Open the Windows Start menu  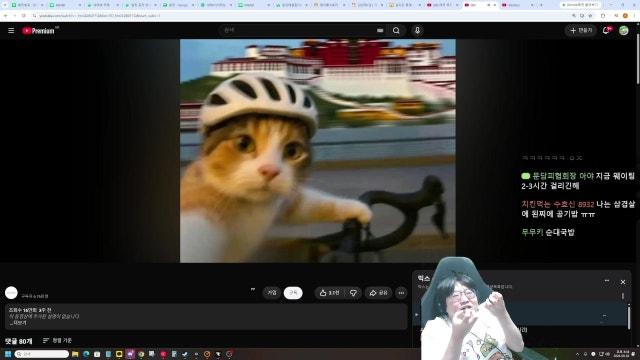tap(7, 354)
